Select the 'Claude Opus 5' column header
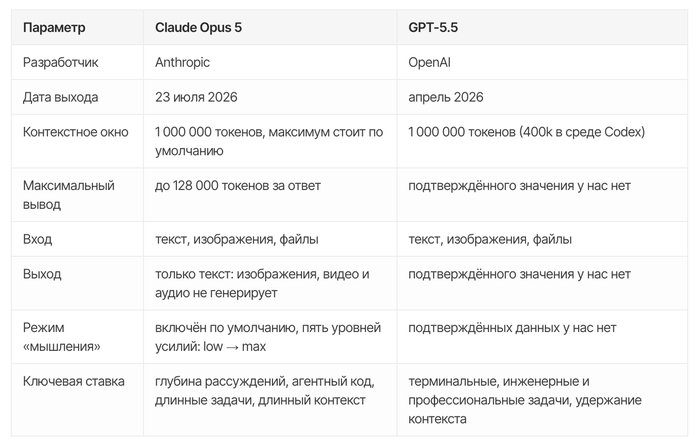The image size is (700, 444). [x=198, y=28]
